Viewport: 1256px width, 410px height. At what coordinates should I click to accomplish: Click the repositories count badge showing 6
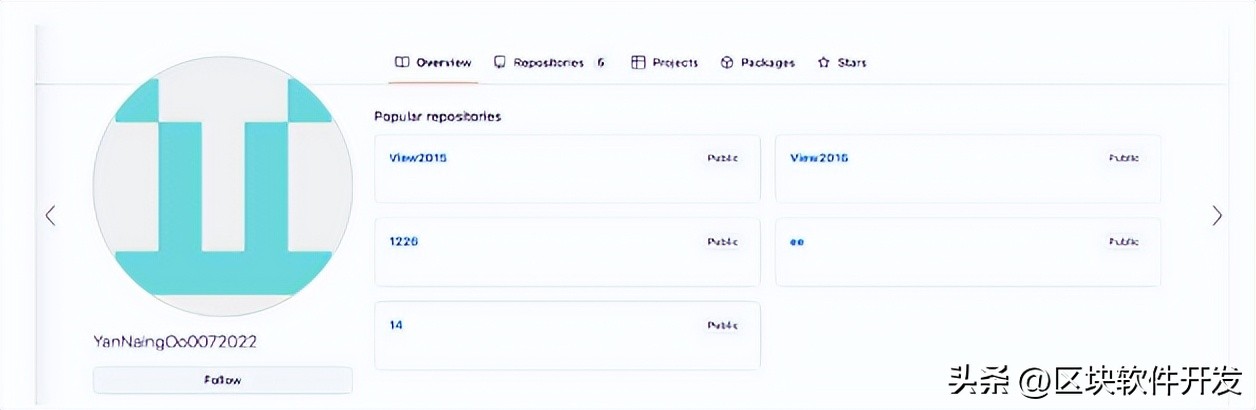[600, 62]
